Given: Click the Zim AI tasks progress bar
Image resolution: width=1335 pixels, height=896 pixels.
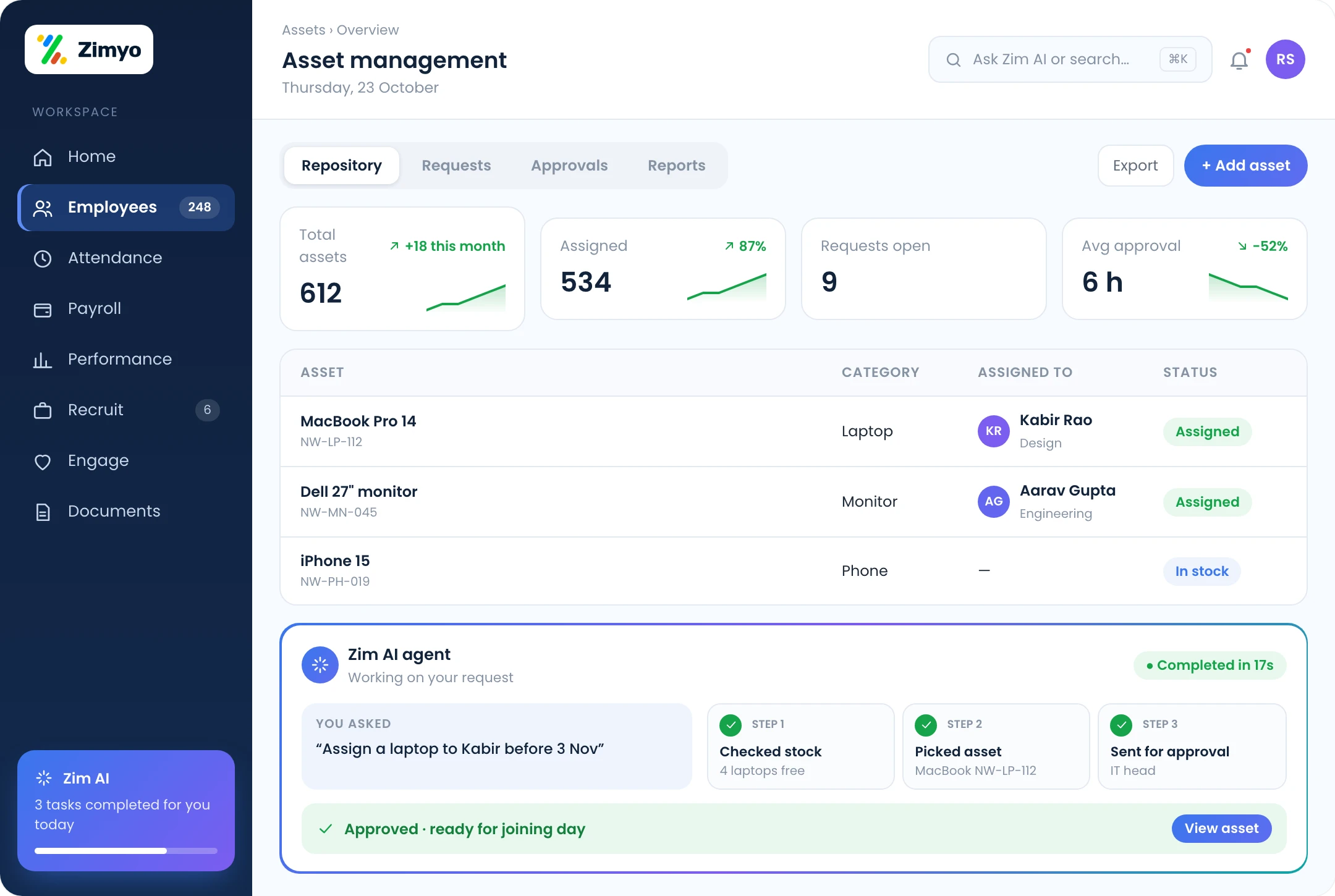Looking at the screenshot, I should click(x=126, y=851).
